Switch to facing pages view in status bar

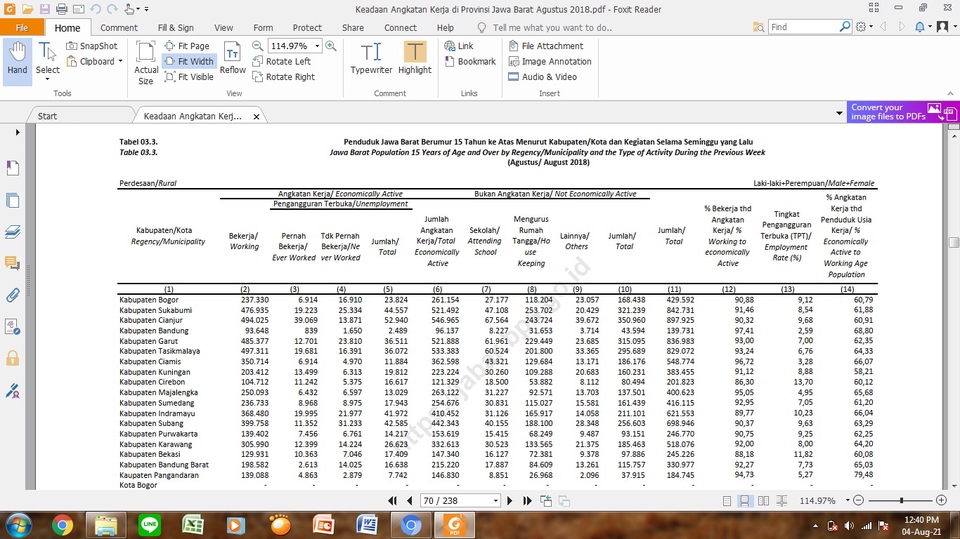tap(763, 500)
